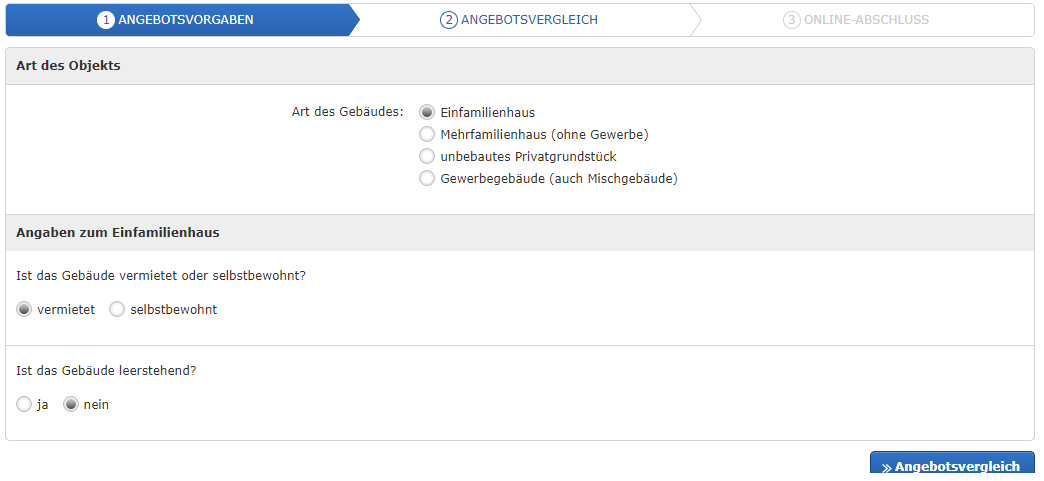Choose Mehrfamilienhaus (ohne Gewerbe) option
The image size is (1044, 481).
(427, 135)
